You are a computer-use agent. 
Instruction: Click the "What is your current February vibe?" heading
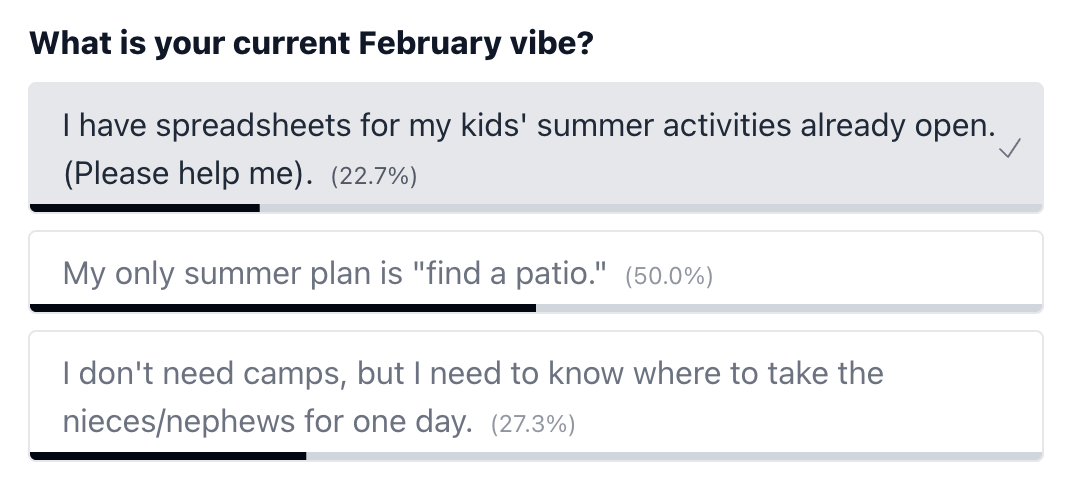(x=311, y=44)
